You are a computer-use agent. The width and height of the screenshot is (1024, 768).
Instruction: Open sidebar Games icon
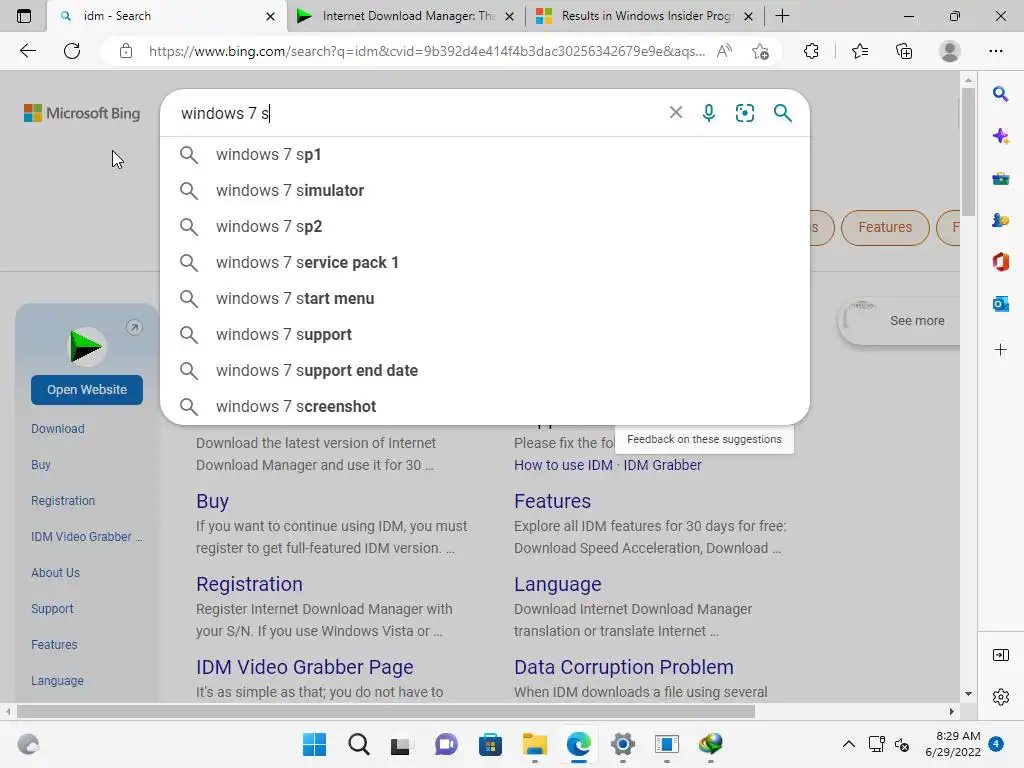click(x=1000, y=220)
